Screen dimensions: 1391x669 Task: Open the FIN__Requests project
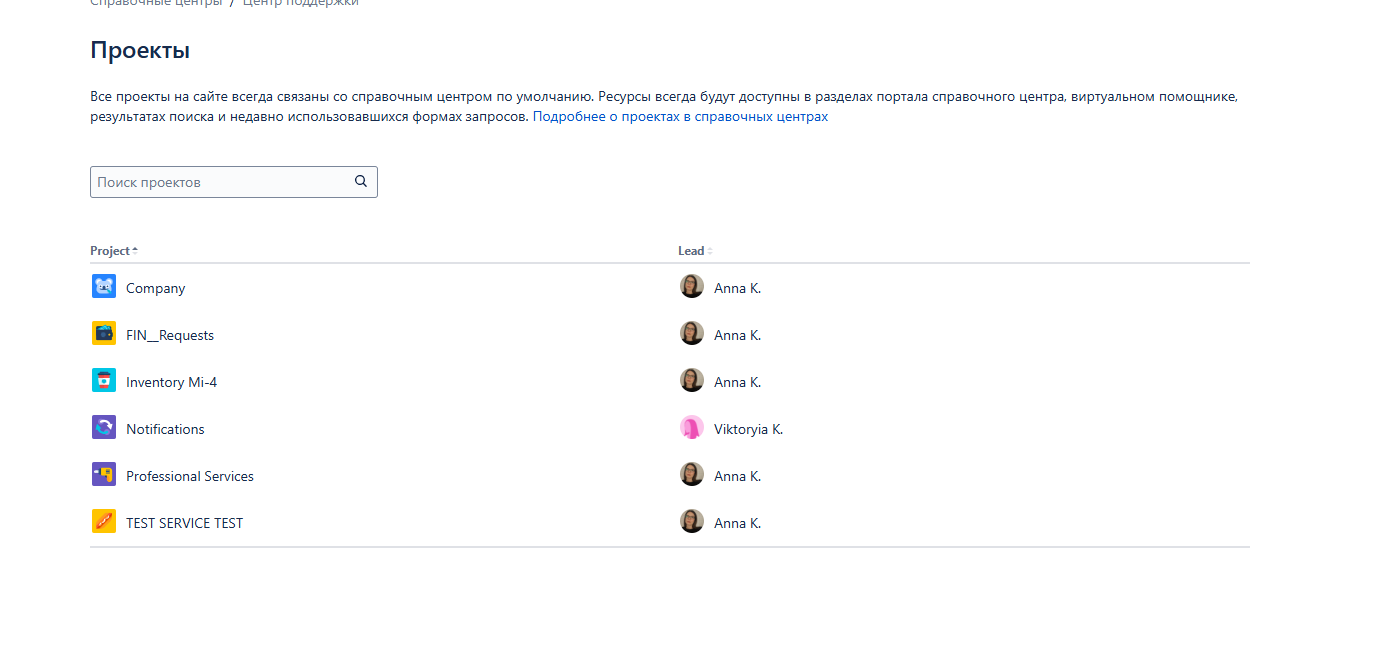(170, 335)
